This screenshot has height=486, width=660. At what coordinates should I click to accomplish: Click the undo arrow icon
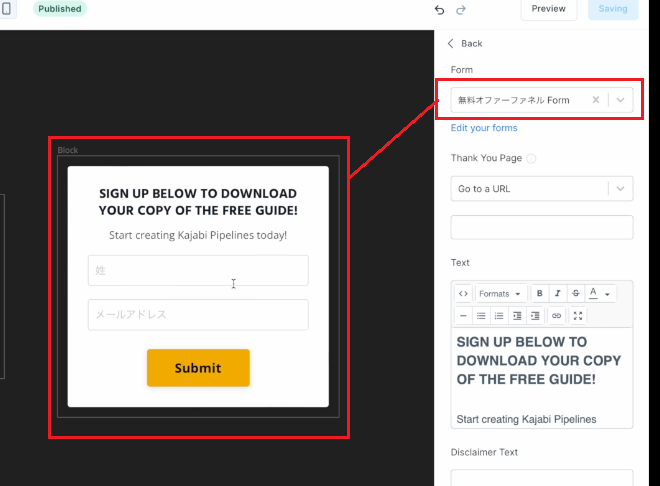point(439,10)
